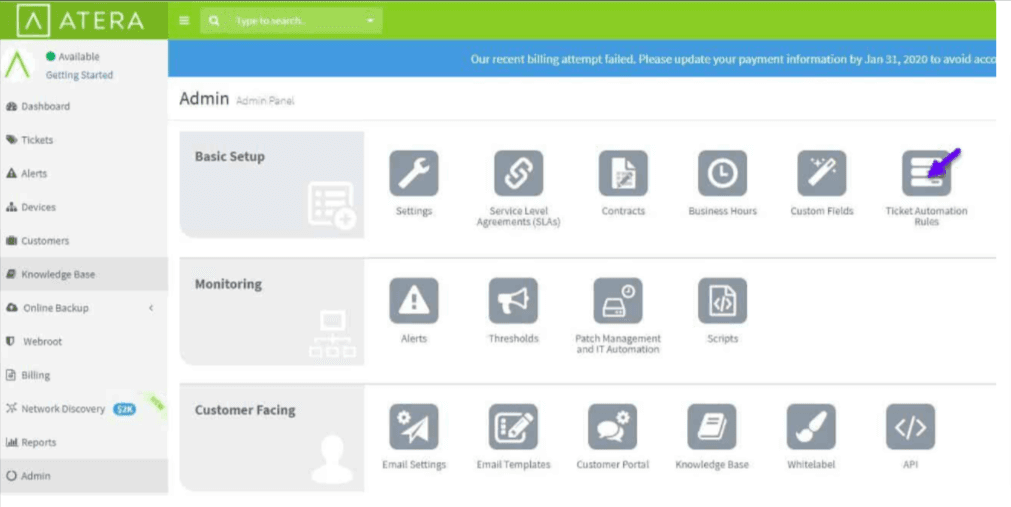
Task: Open the Scripts code file icon
Action: [x=722, y=301]
